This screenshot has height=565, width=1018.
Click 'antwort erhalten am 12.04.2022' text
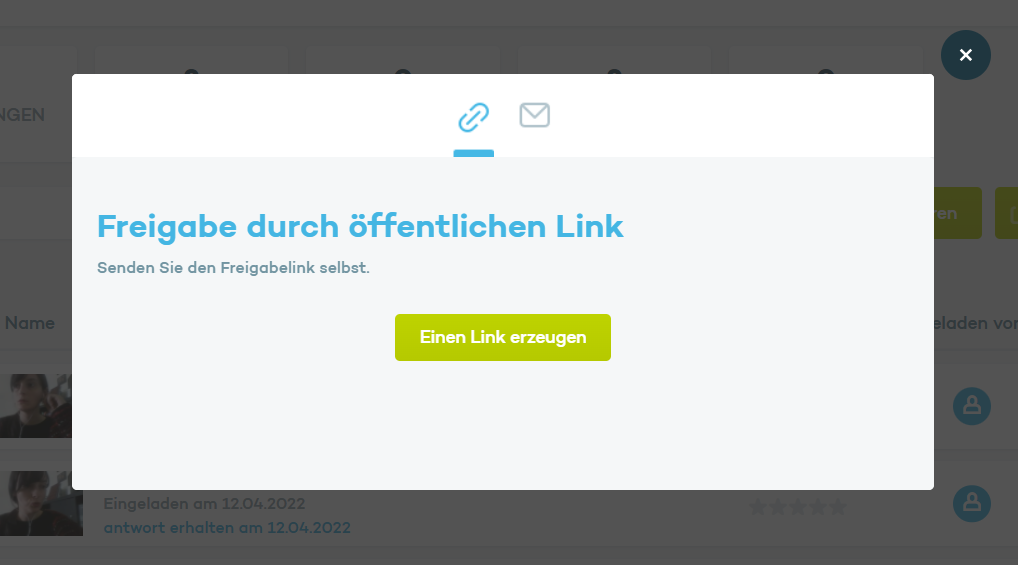click(227, 527)
